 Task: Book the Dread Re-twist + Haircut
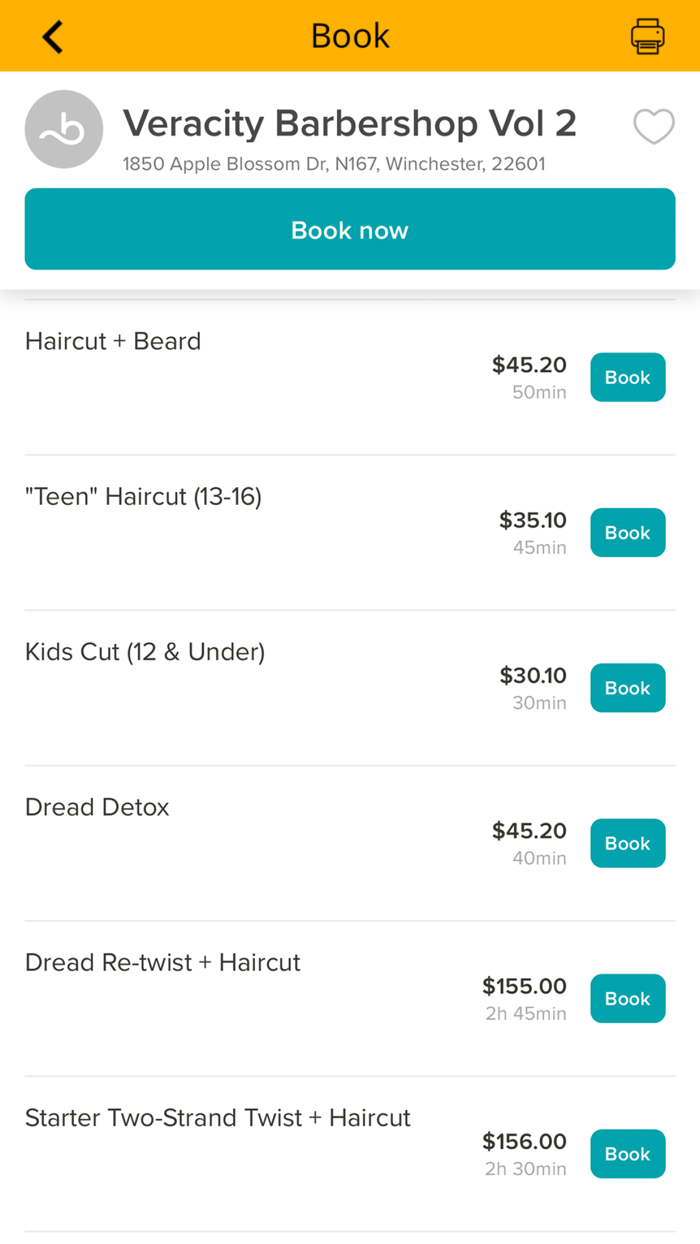click(x=627, y=998)
